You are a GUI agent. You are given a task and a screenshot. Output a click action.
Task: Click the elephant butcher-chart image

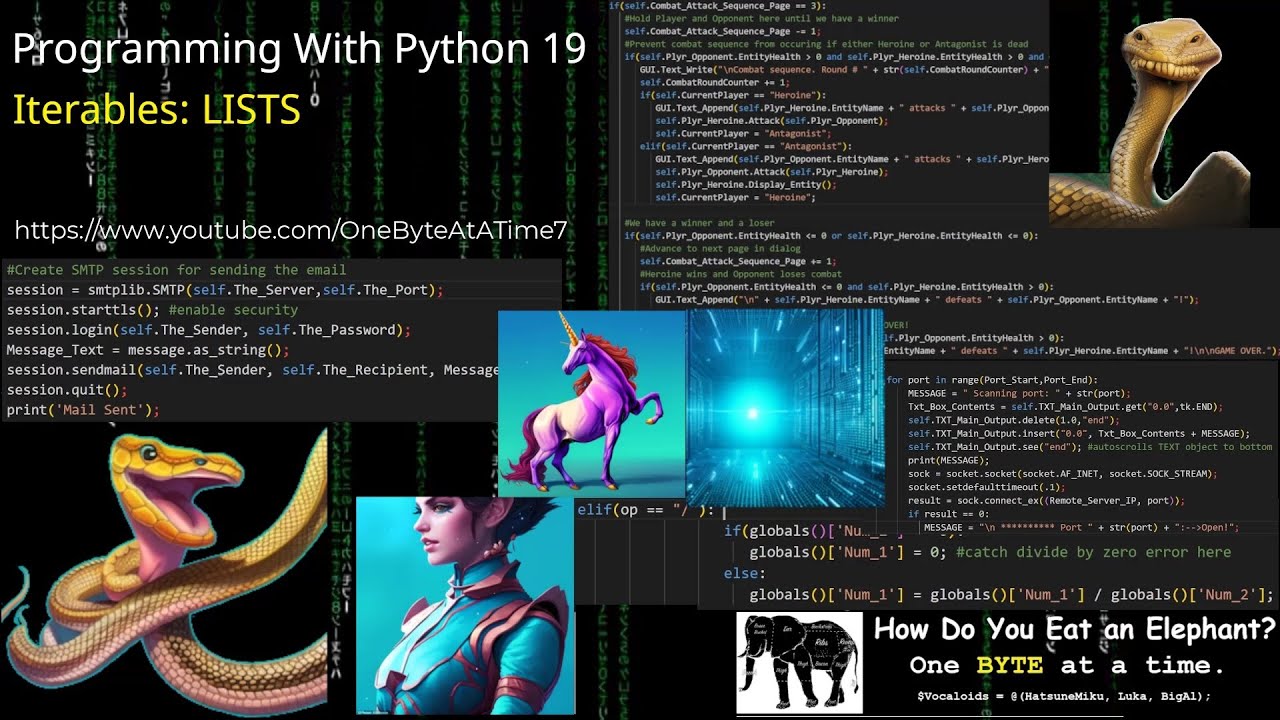[x=799, y=663]
